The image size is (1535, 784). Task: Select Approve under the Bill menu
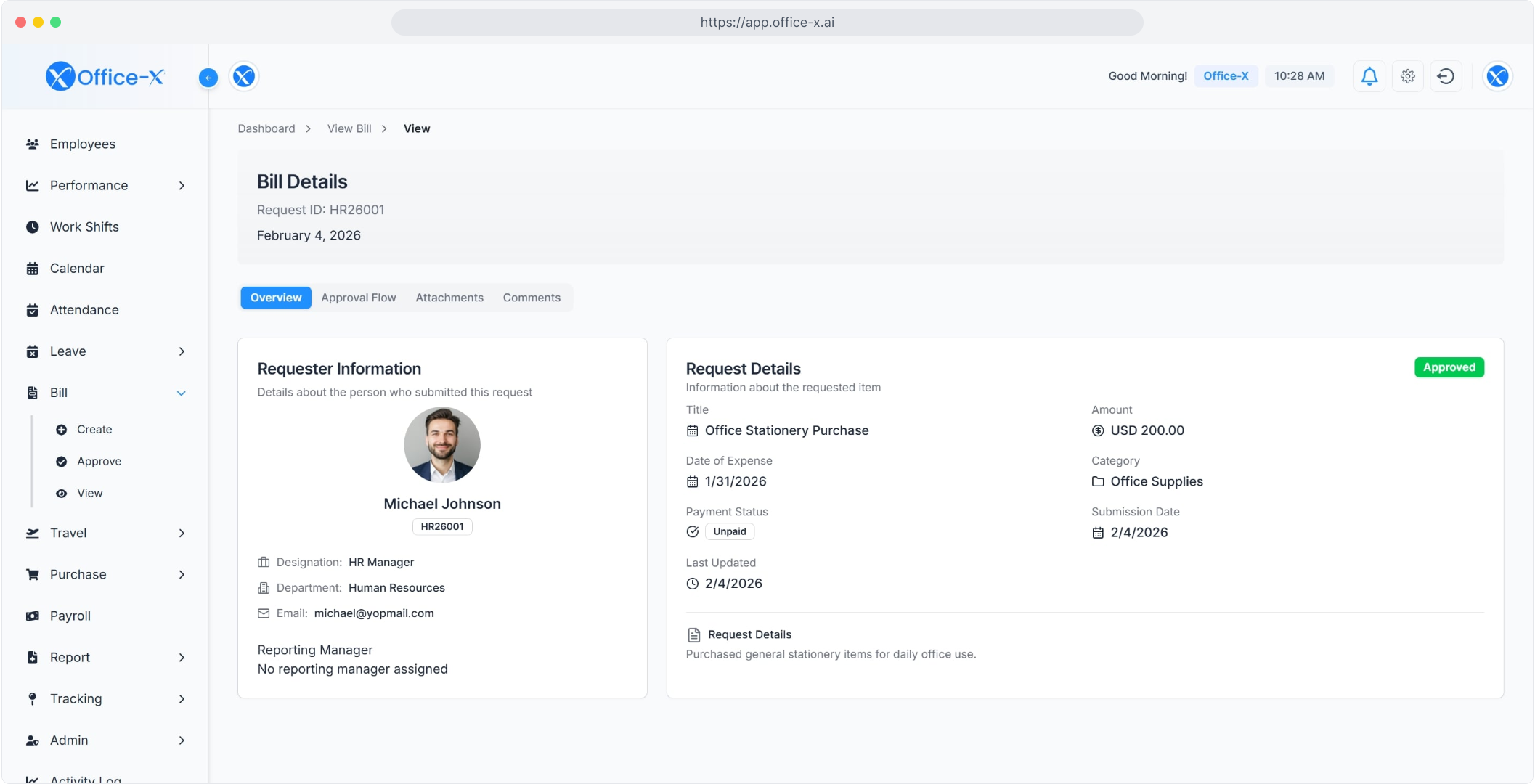(99, 461)
